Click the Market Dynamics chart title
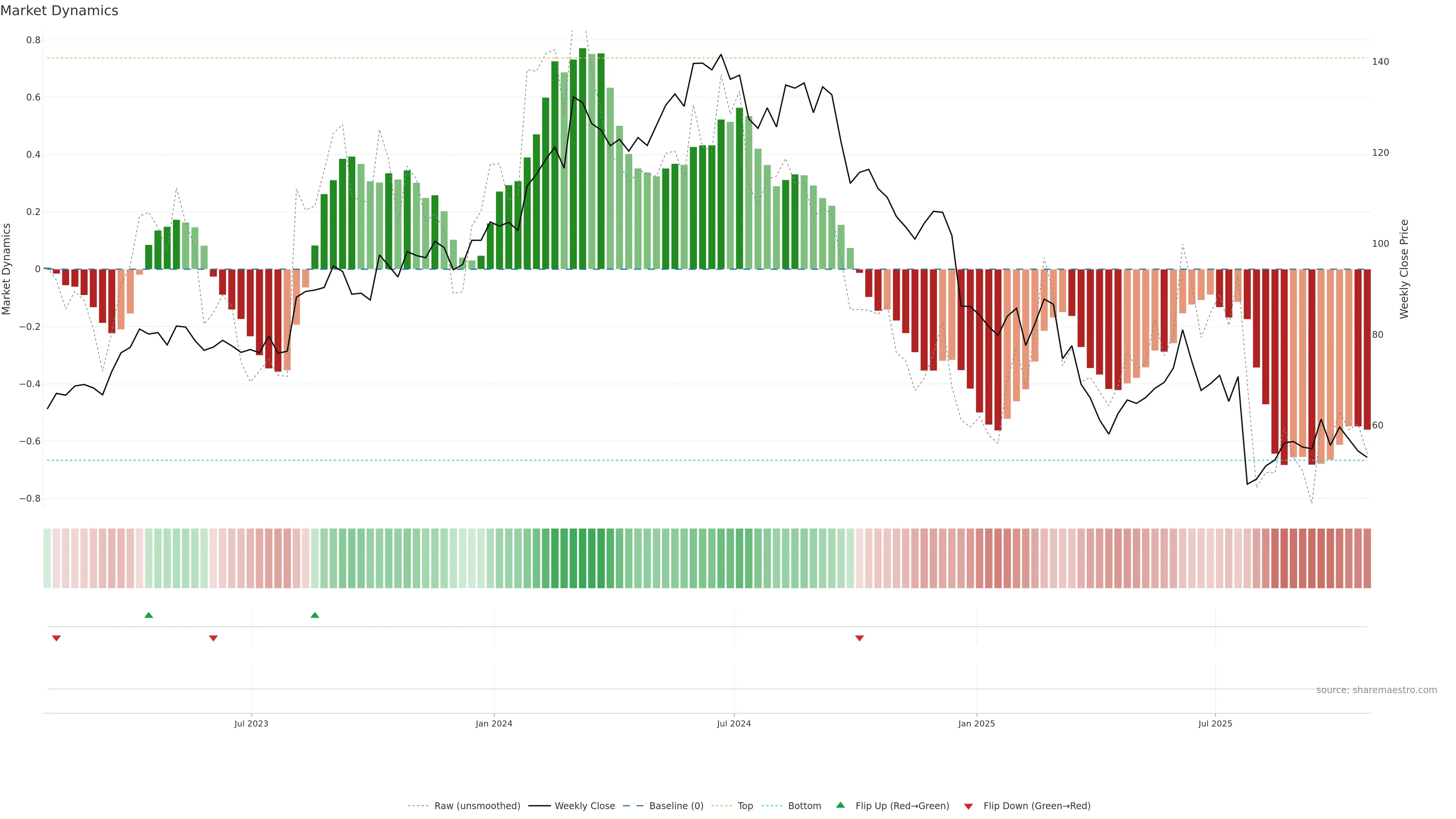Viewport: 1456px width, 819px height. click(x=60, y=11)
